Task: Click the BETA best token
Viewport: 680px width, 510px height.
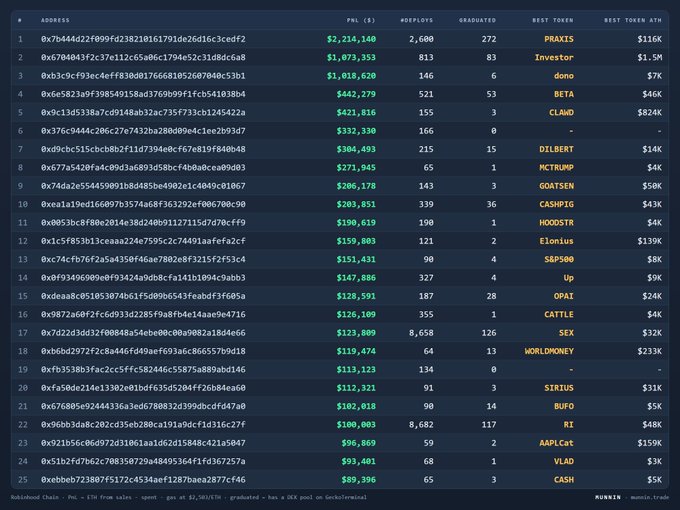Action: 564,94
